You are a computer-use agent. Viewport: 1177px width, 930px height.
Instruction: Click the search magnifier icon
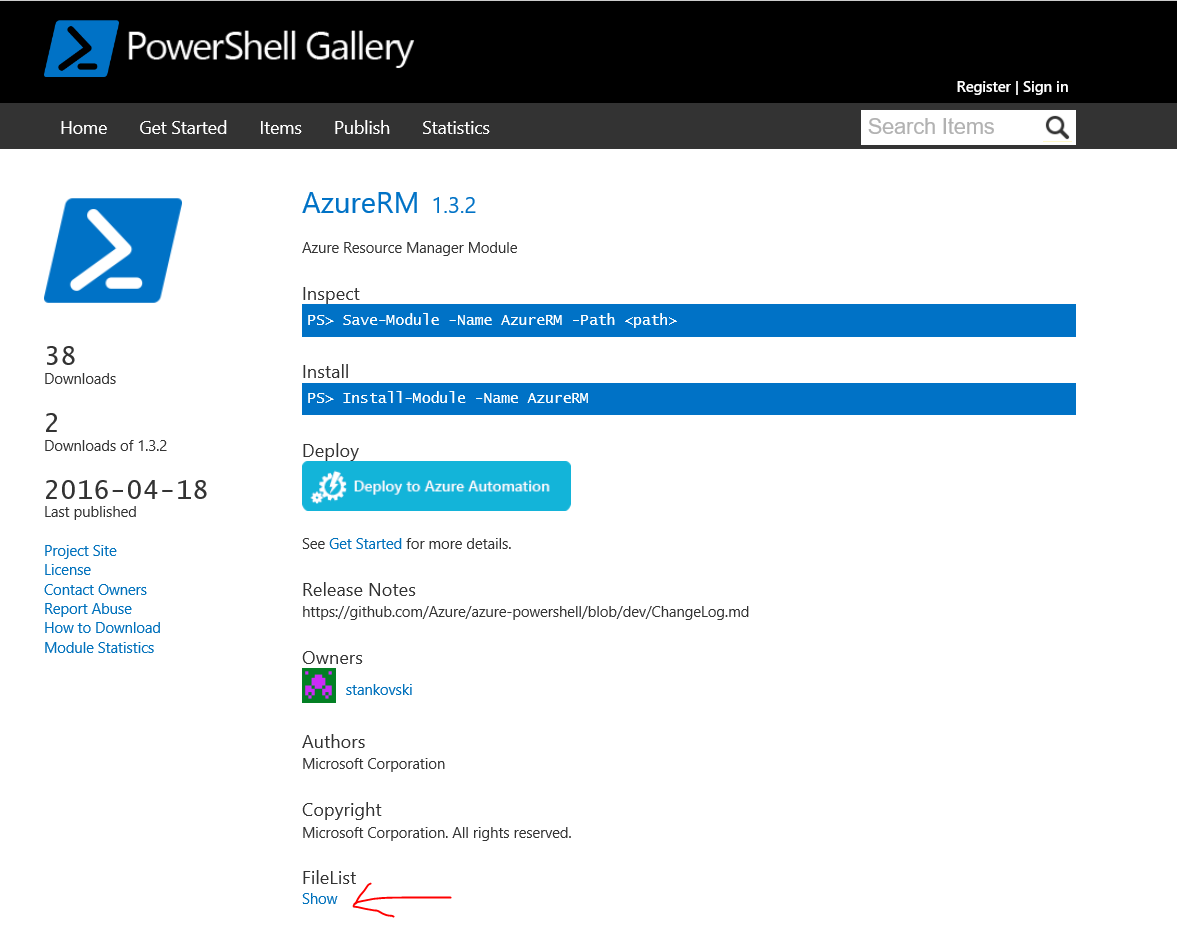[x=1056, y=128]
